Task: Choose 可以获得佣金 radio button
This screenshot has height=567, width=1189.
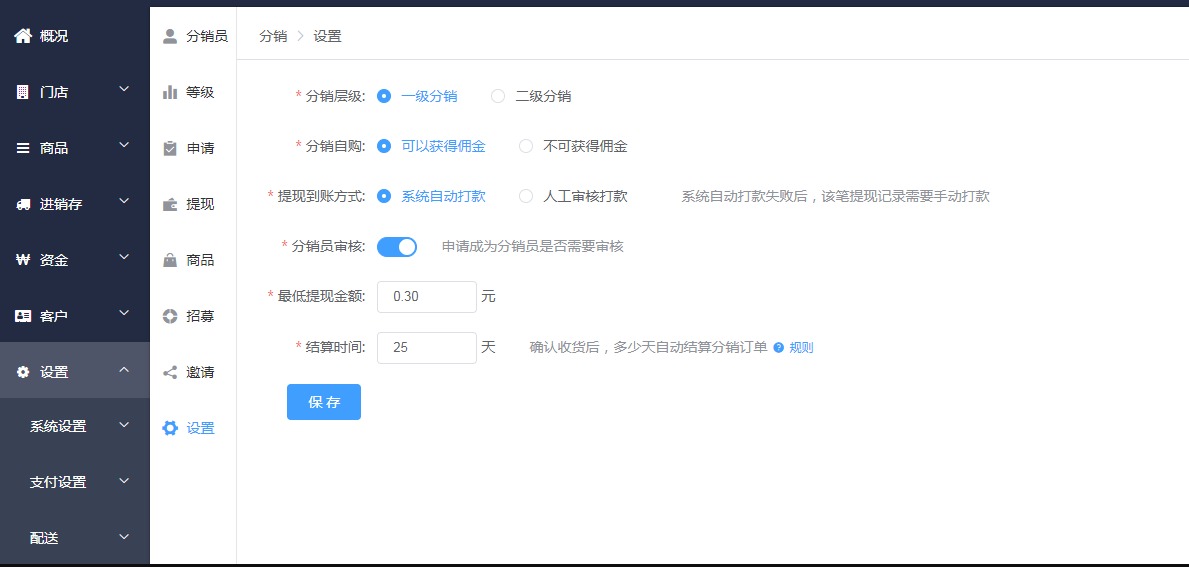Action: pyautogui.click(x=384, y=146)
